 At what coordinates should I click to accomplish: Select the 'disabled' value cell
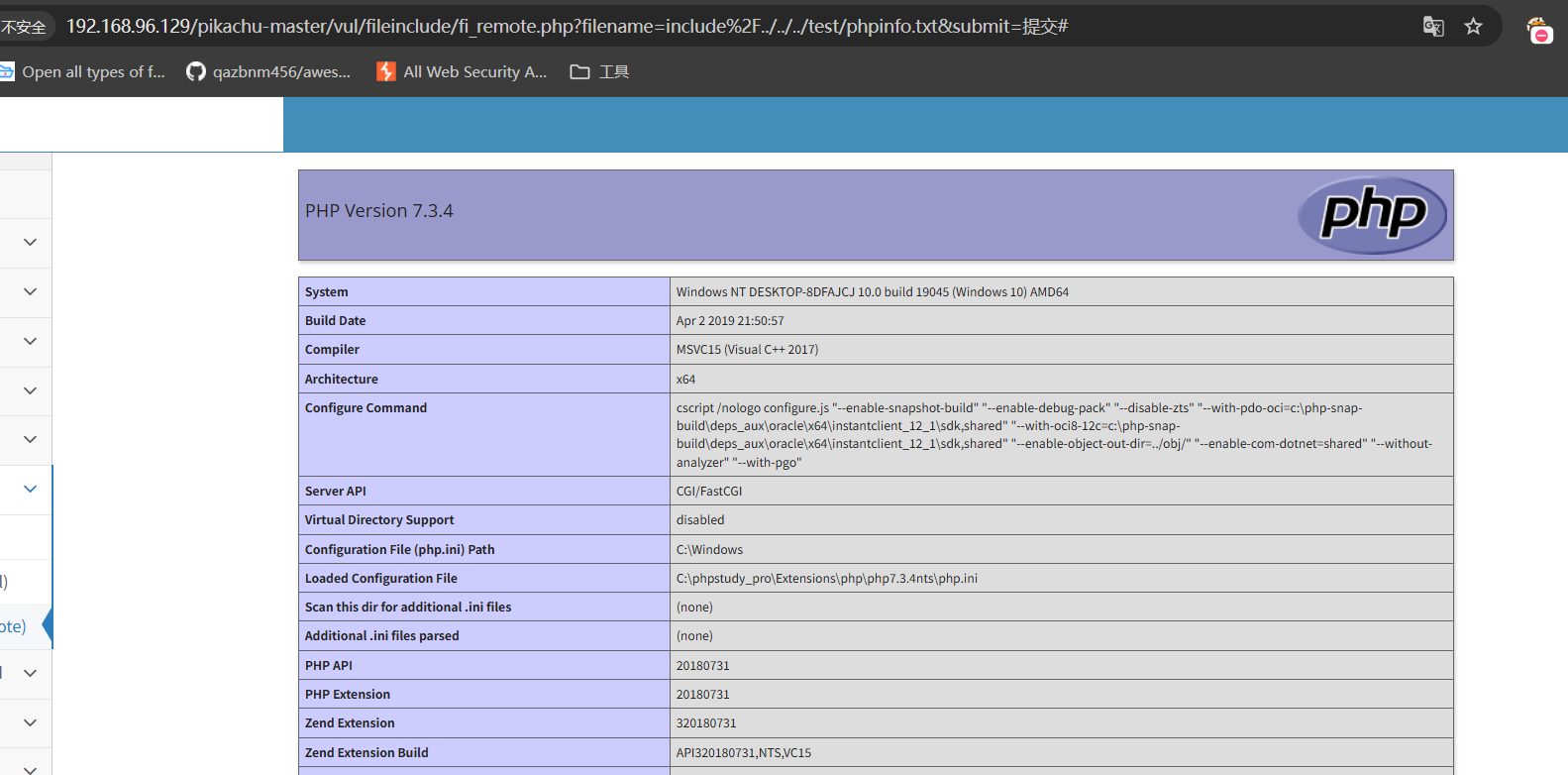(x=700, y=520)
